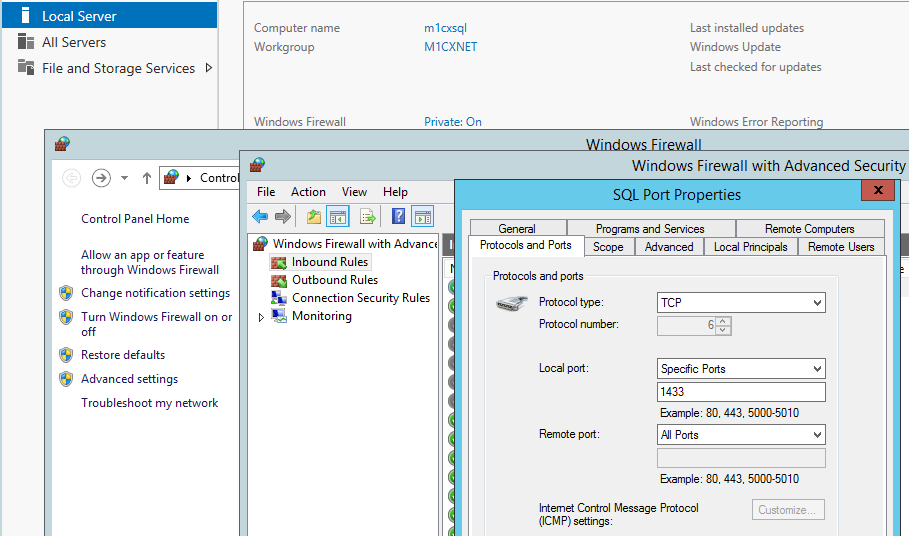Screen dimensions: 909x536
Task: Expand File and Storage Services arrow
Action: pos(209,68)
